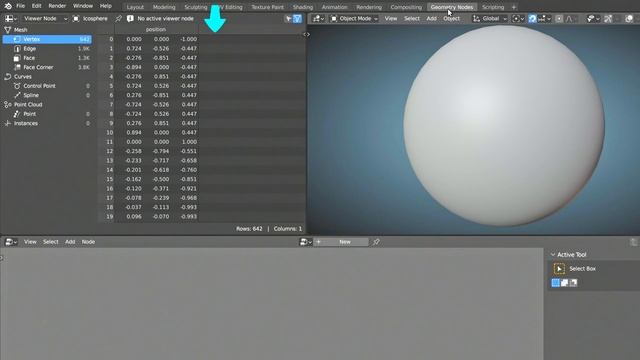Switch to the Layout workspace tab

pyautogui.click(x=135, y=7)
